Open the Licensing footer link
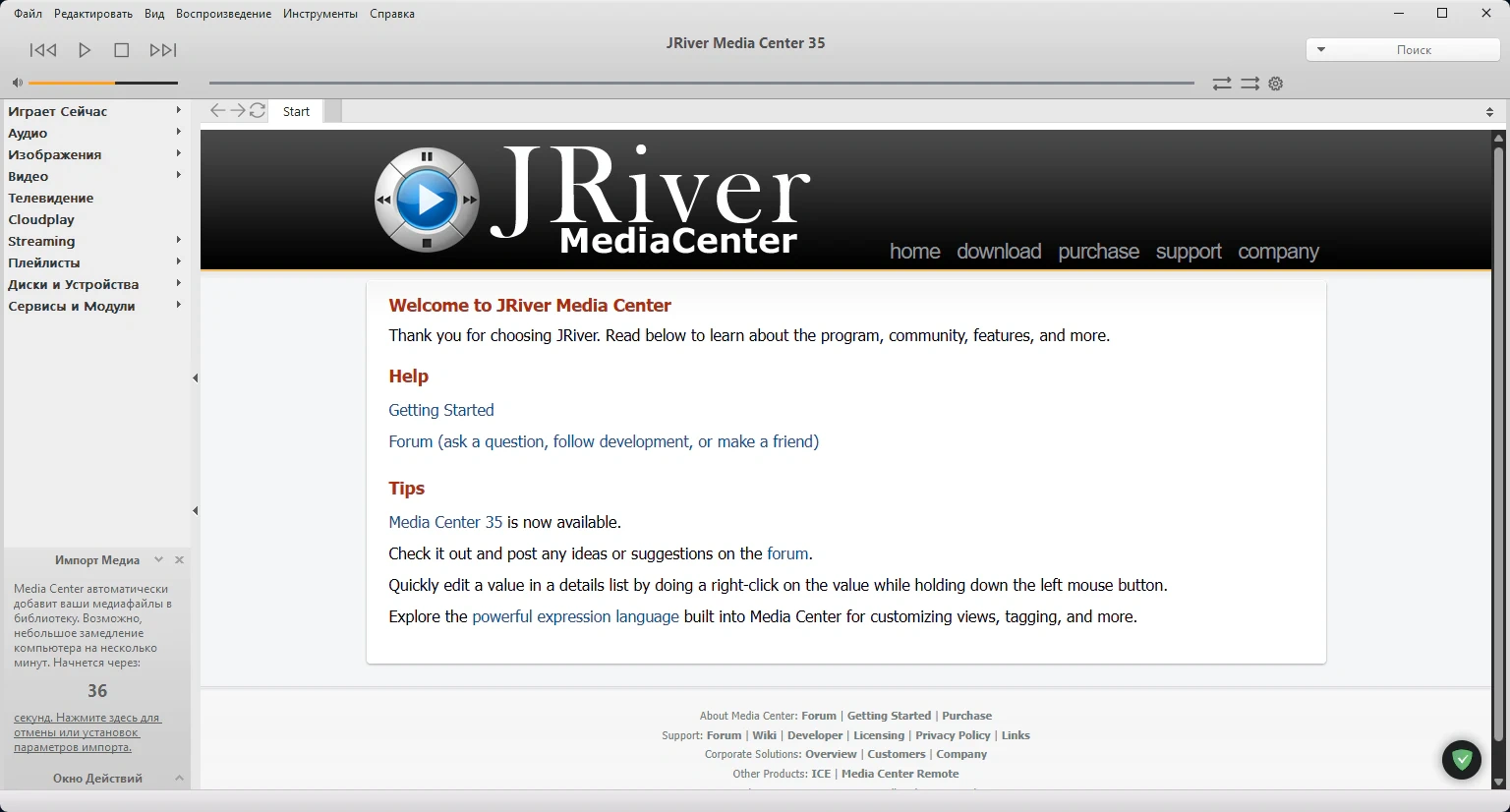Viewport: 1510px width, 812px height. pos(879,735)
